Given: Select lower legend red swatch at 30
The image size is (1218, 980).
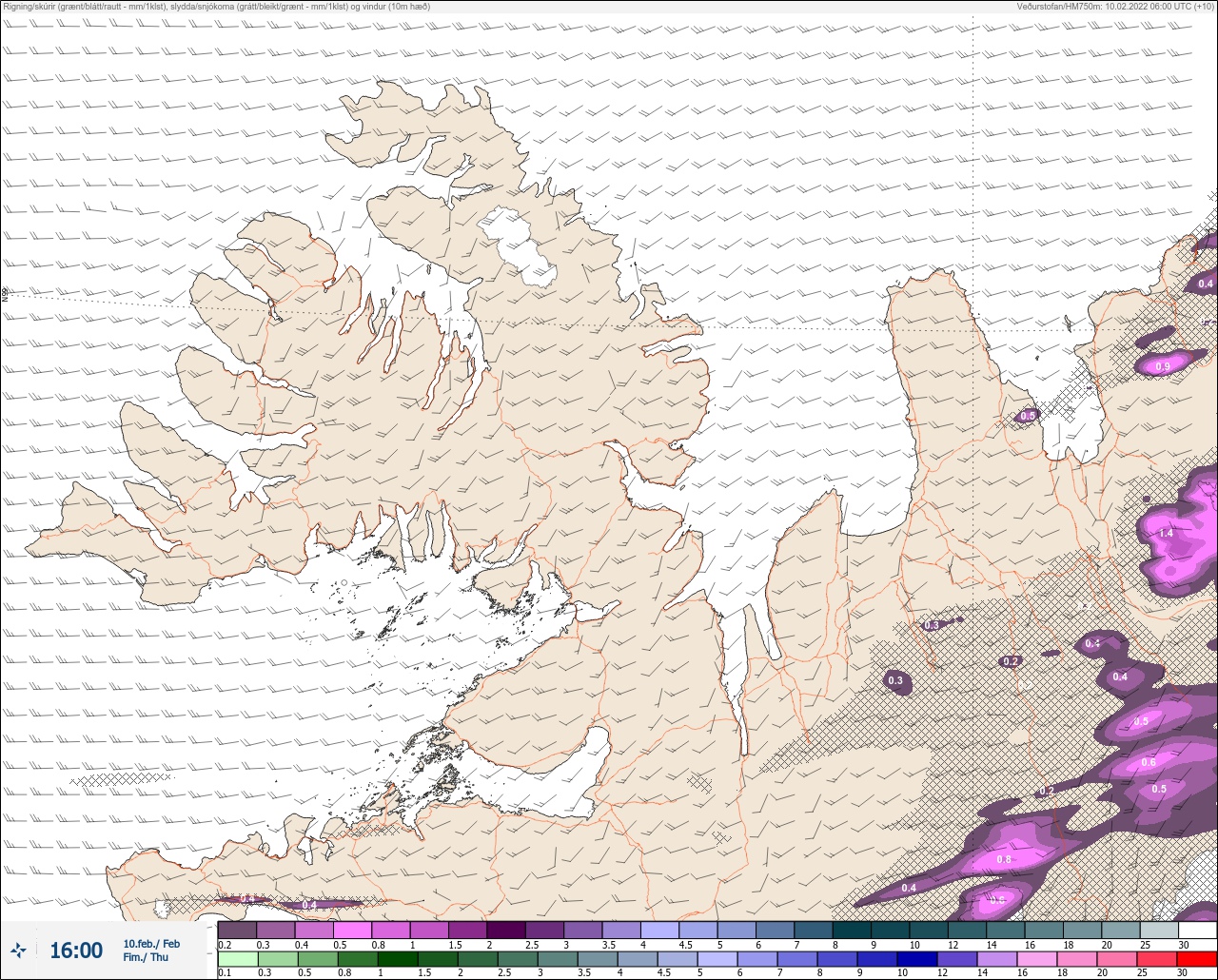Looking at the screenshot, I should (x=1197, y=959).
